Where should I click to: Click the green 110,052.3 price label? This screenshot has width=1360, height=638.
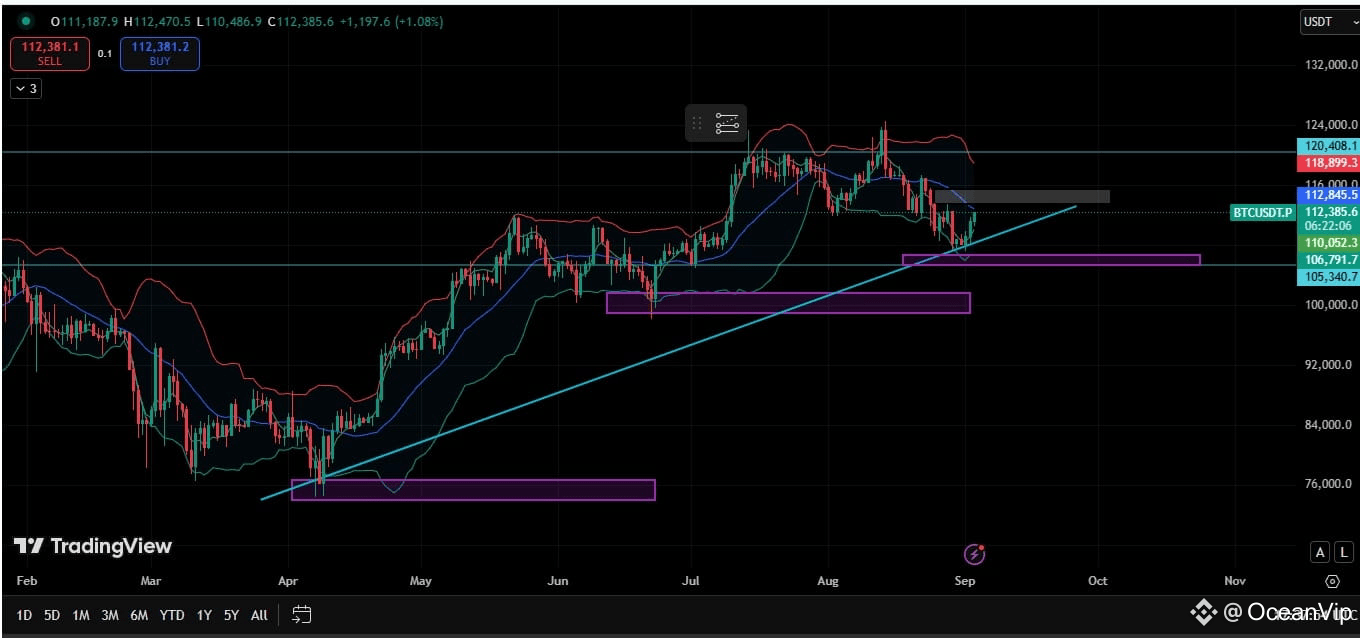point(1328,243)
